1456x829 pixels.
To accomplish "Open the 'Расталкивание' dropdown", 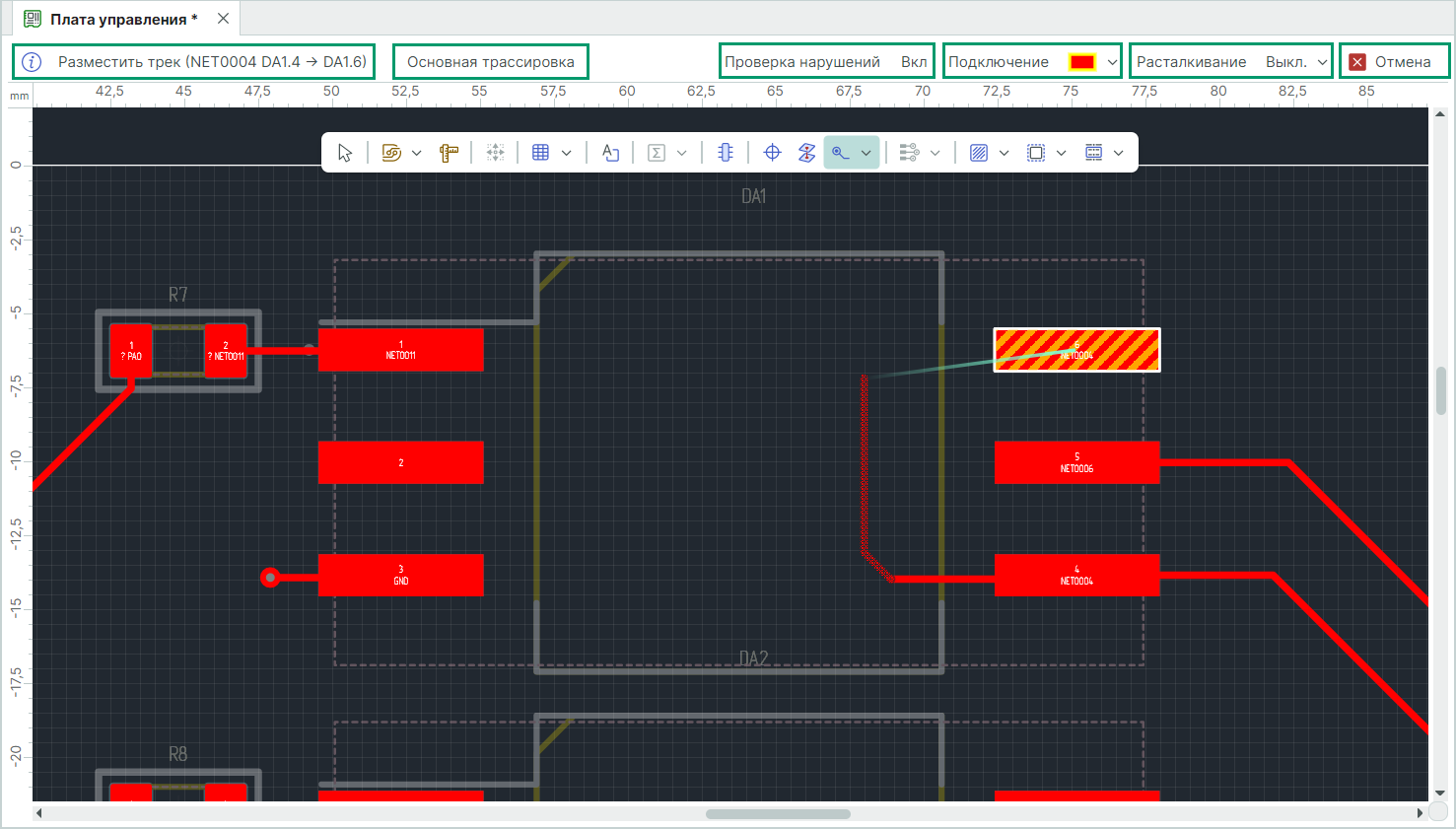I will (1322, 62).
